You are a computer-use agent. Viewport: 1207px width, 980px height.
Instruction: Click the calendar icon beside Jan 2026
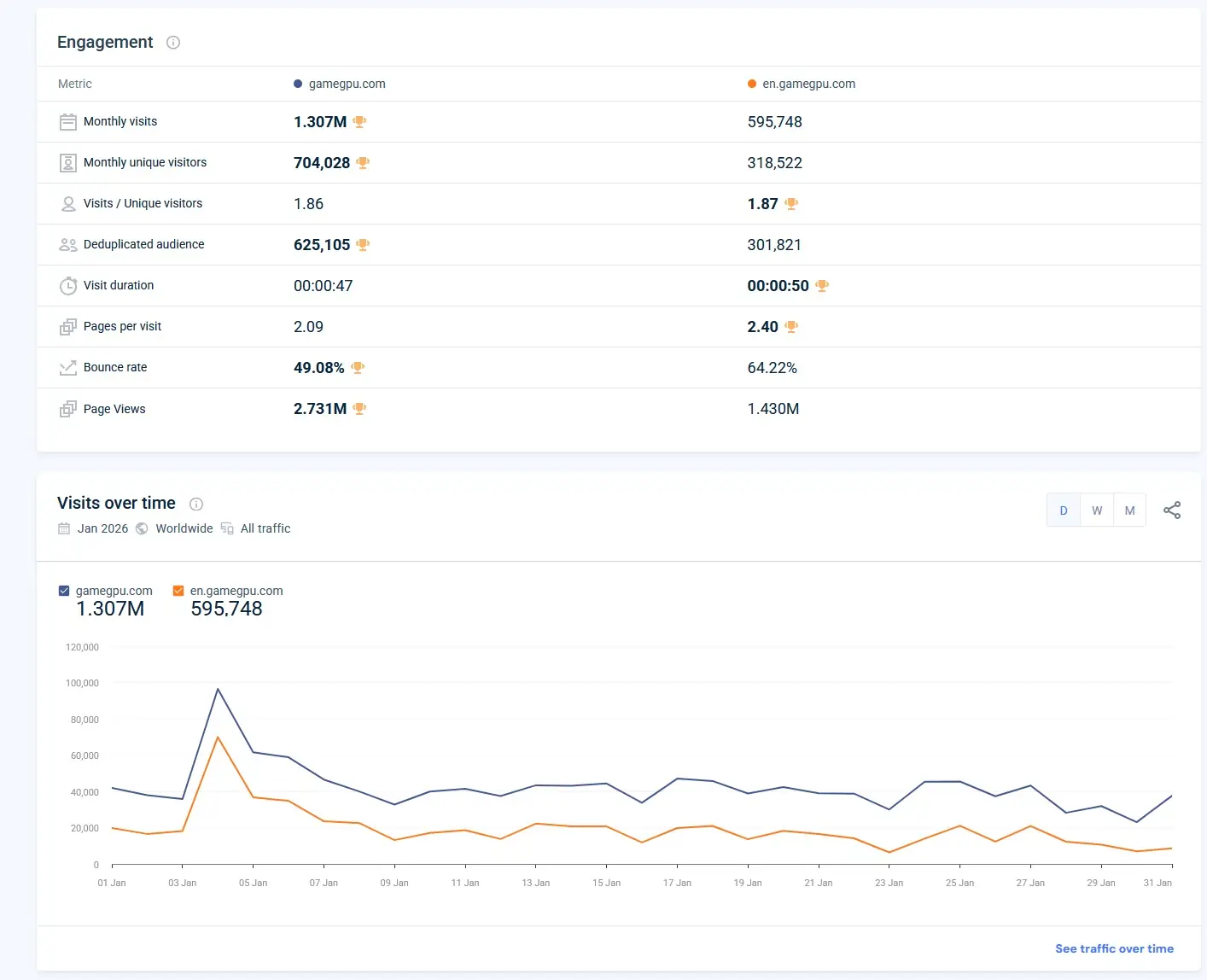click(64, 528)
